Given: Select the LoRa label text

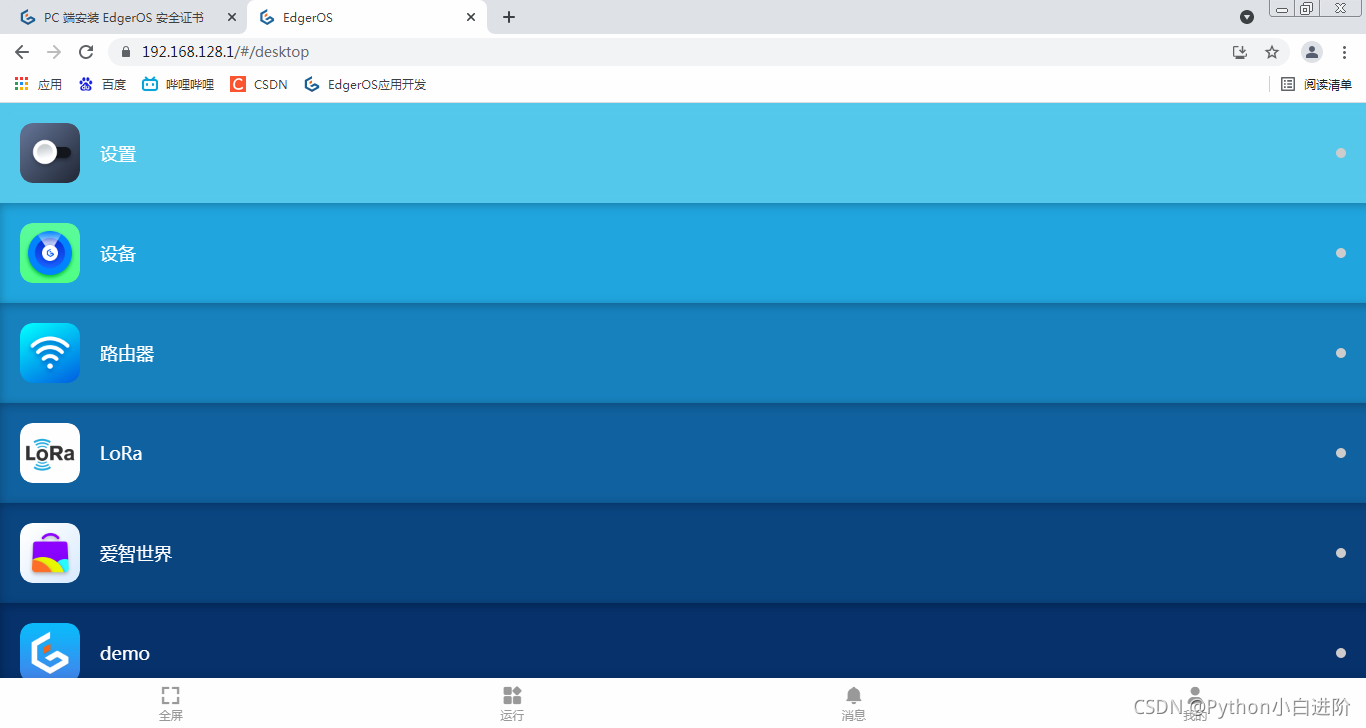Looking at the screenshot, I should point(121,453).
